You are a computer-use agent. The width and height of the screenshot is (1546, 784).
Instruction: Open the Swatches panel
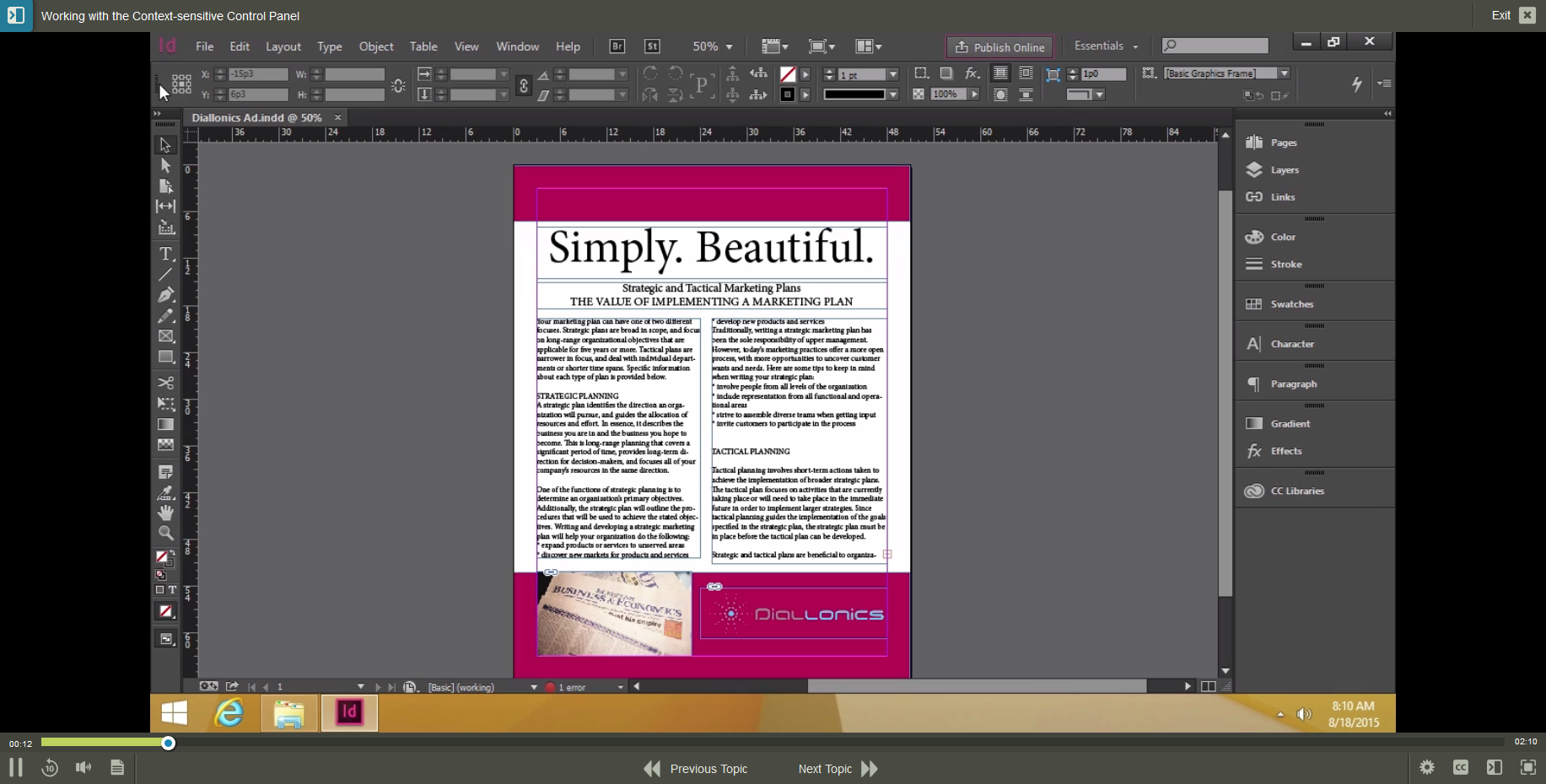1293,303
